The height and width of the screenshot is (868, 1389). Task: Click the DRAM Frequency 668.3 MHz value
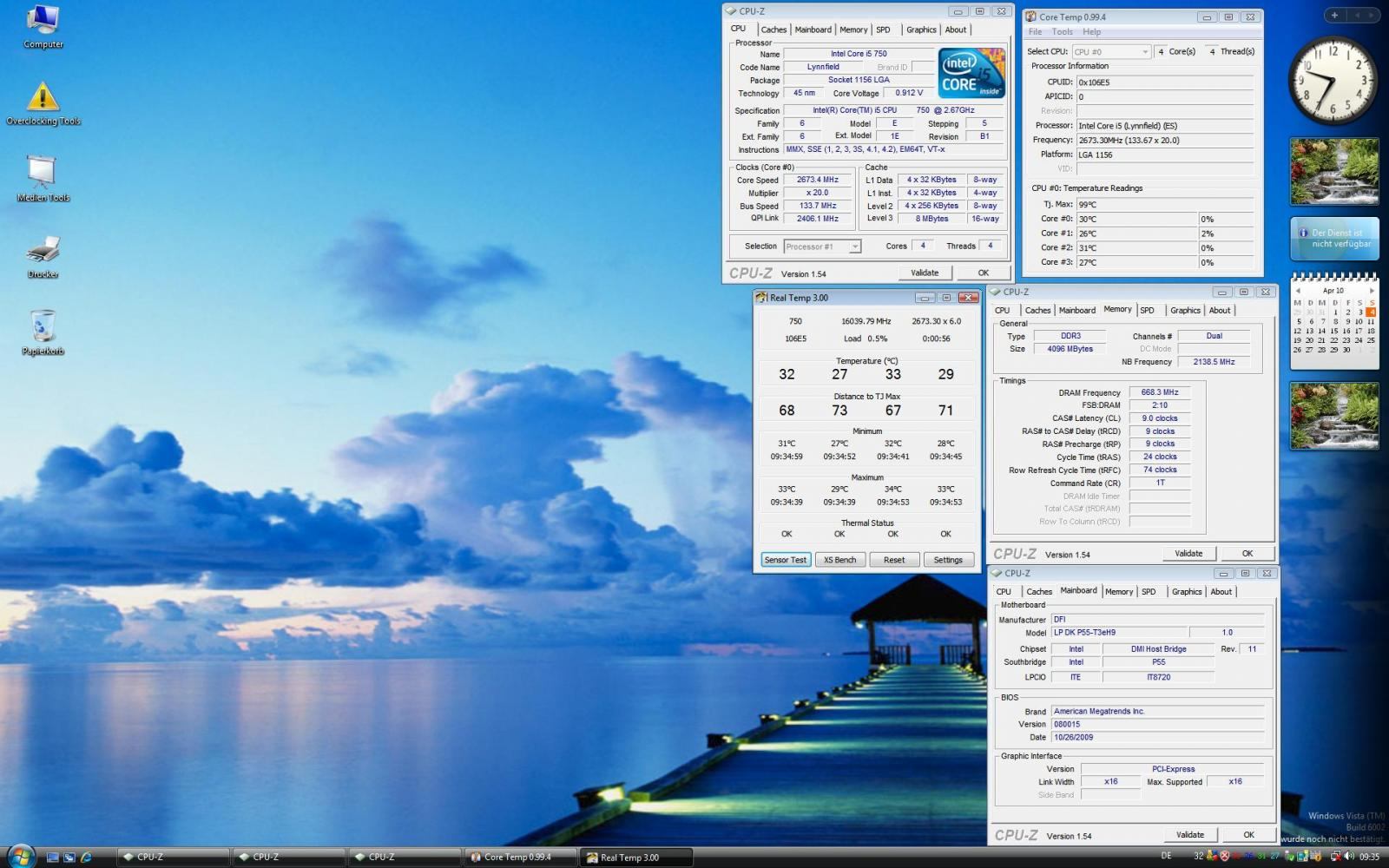tap(1160, 392)
